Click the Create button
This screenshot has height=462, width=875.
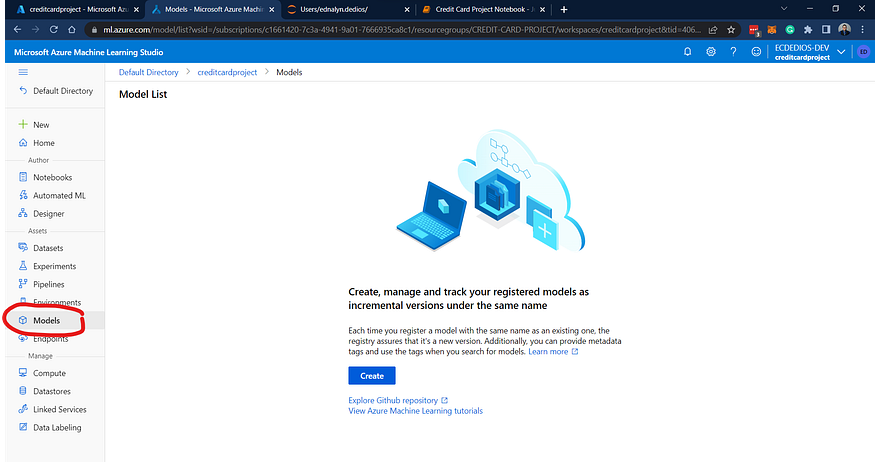(x=372, y=376)
